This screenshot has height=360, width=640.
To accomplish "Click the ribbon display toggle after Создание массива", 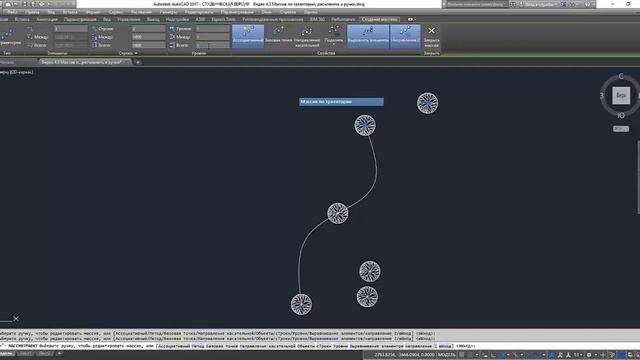I will [411, 19].
